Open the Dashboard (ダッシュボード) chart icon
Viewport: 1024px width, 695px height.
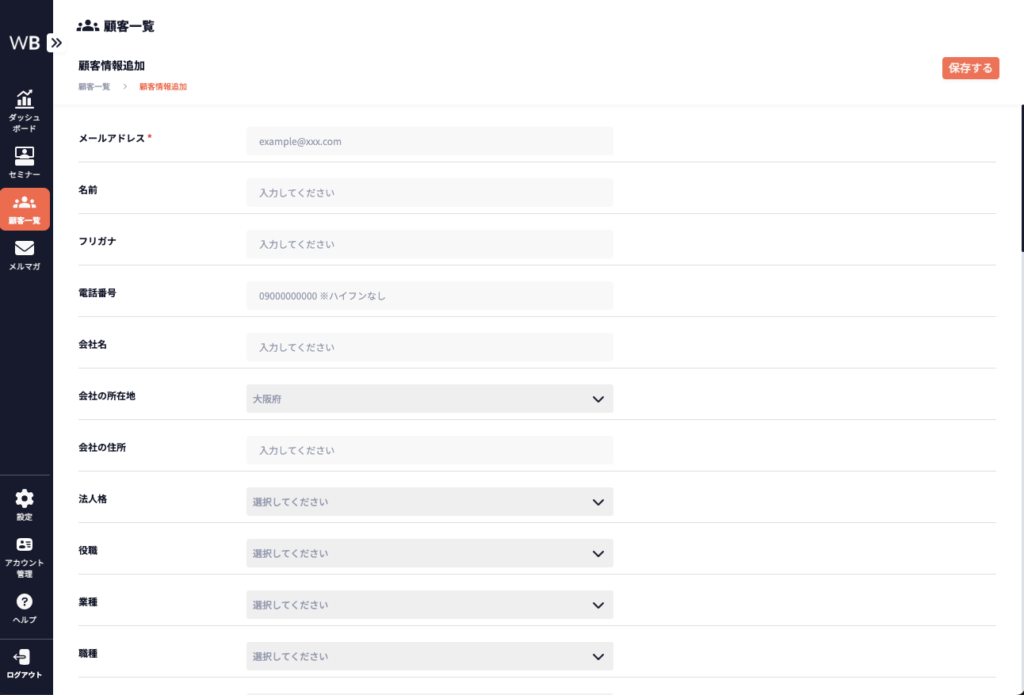point(25,101)
